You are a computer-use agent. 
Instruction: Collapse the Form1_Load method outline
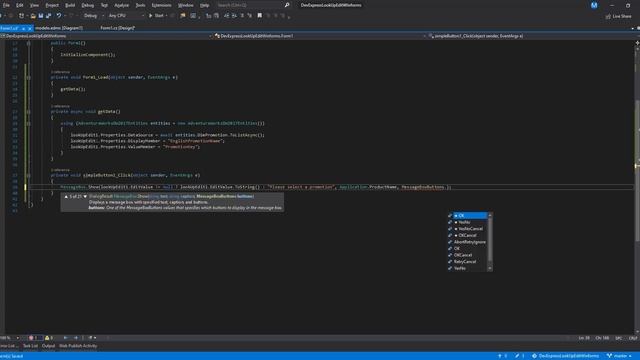pyautogui.click(x=29, y=77)
